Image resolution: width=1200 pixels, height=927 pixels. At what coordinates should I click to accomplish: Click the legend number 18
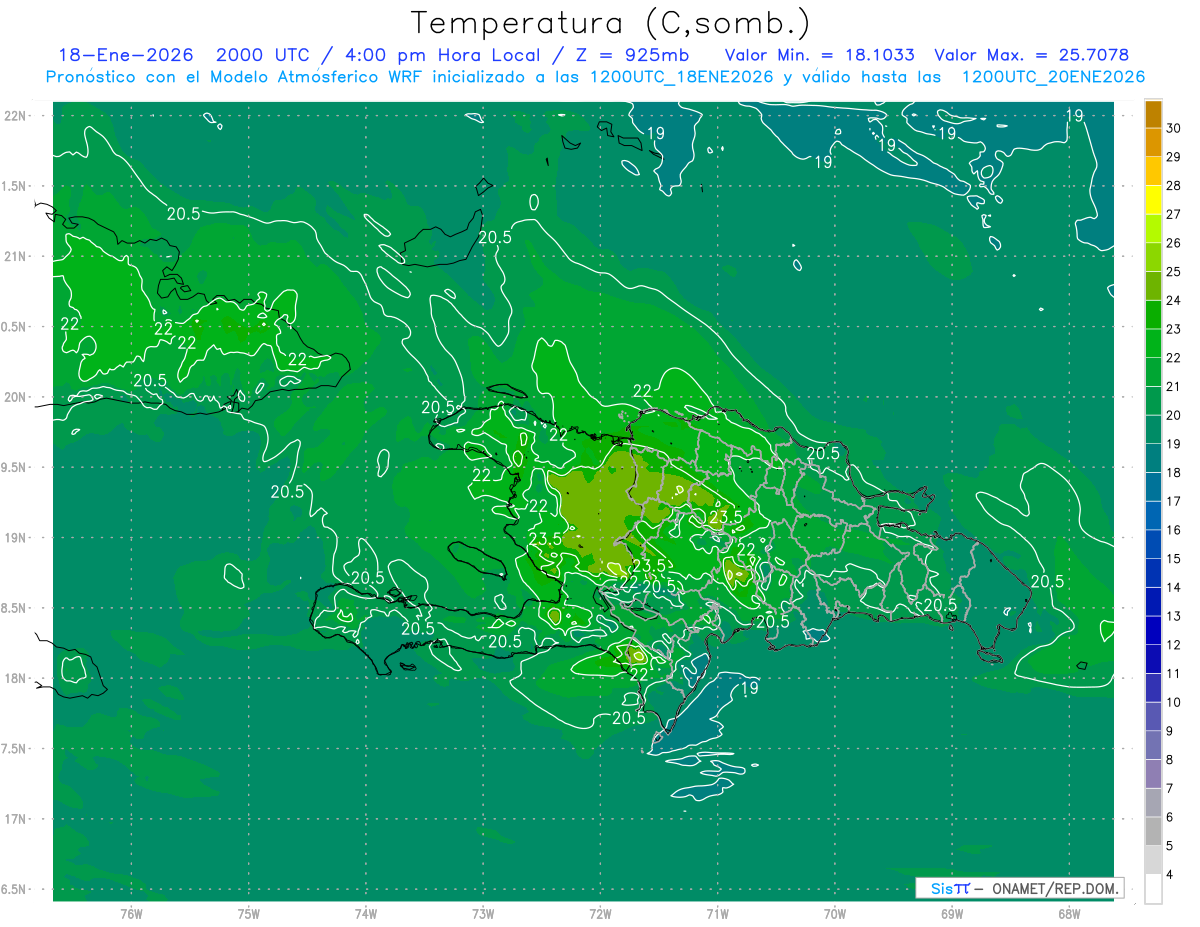tap(1174, 472)
